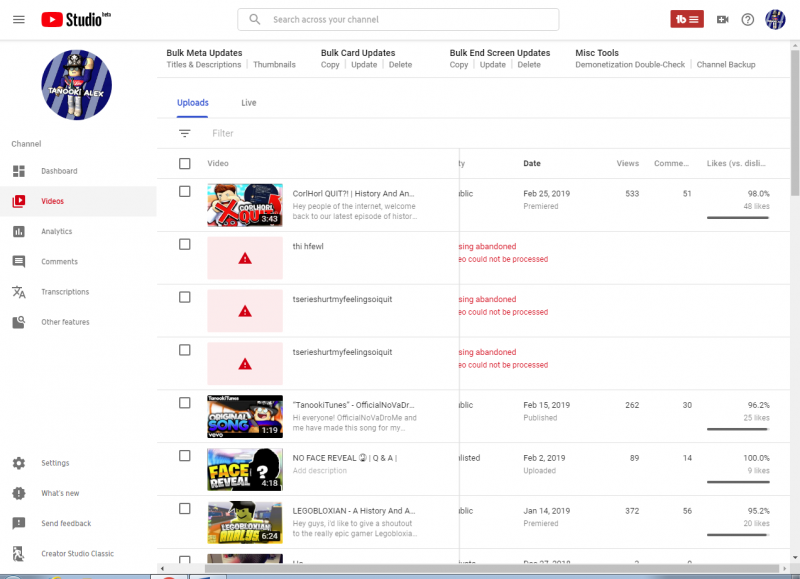Click the red TubeBuddy extension icon
The image size is (800, 579).
point(686,19)
